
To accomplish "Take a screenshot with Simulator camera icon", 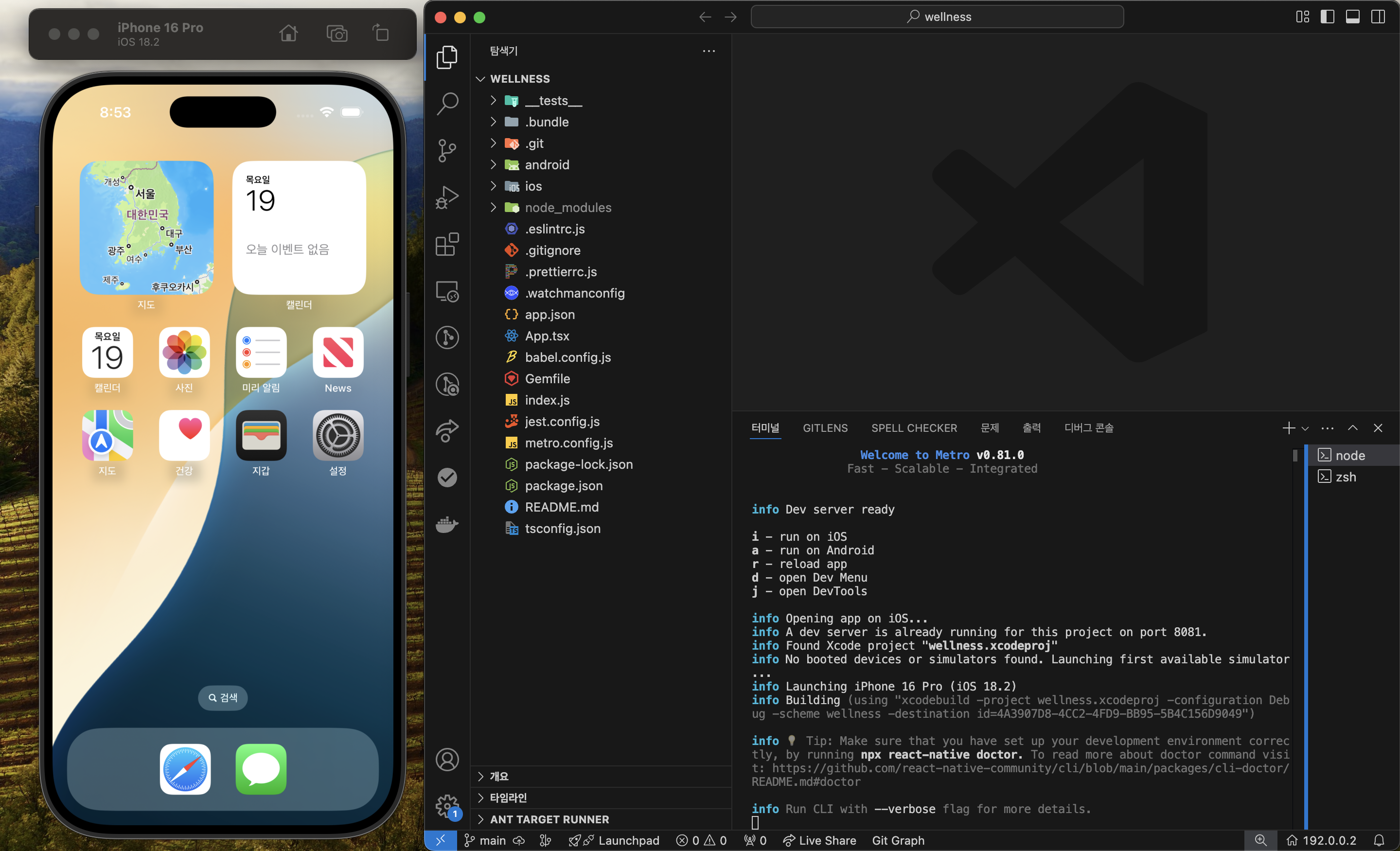I will [337, 34].
